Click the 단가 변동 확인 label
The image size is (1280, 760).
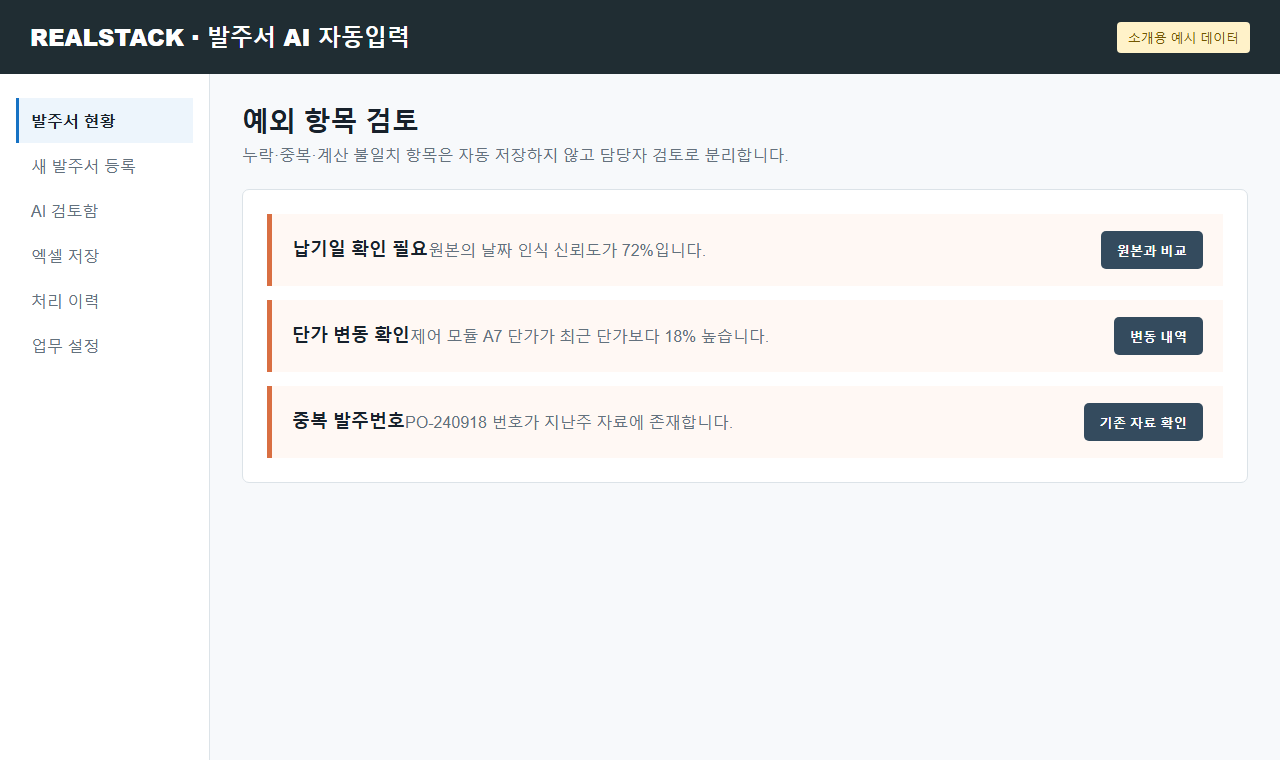tap(351, 335)
